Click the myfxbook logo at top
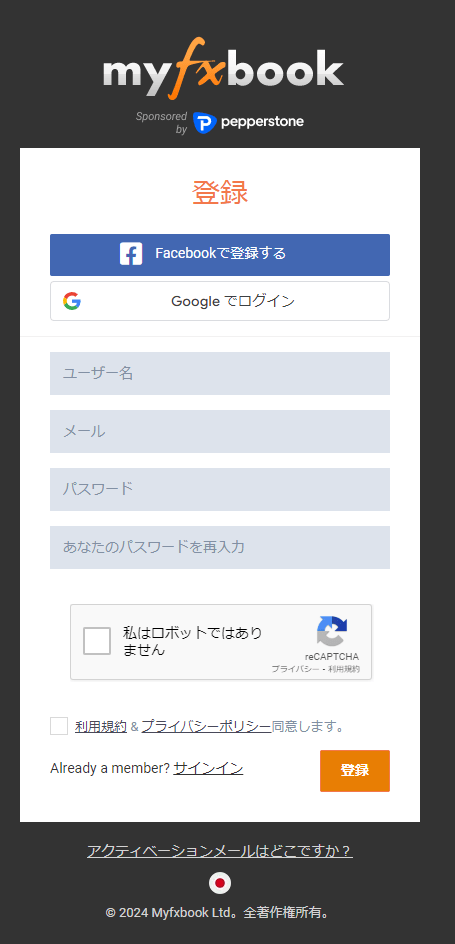 (x=223, y=70)
